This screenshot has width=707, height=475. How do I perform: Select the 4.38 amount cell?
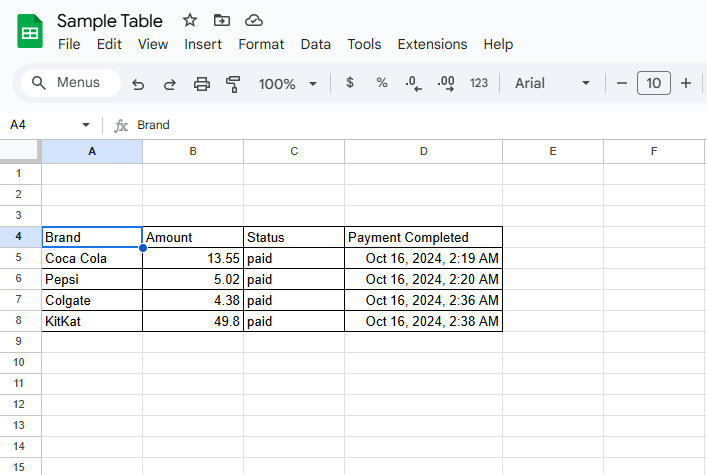pos(193,300)
